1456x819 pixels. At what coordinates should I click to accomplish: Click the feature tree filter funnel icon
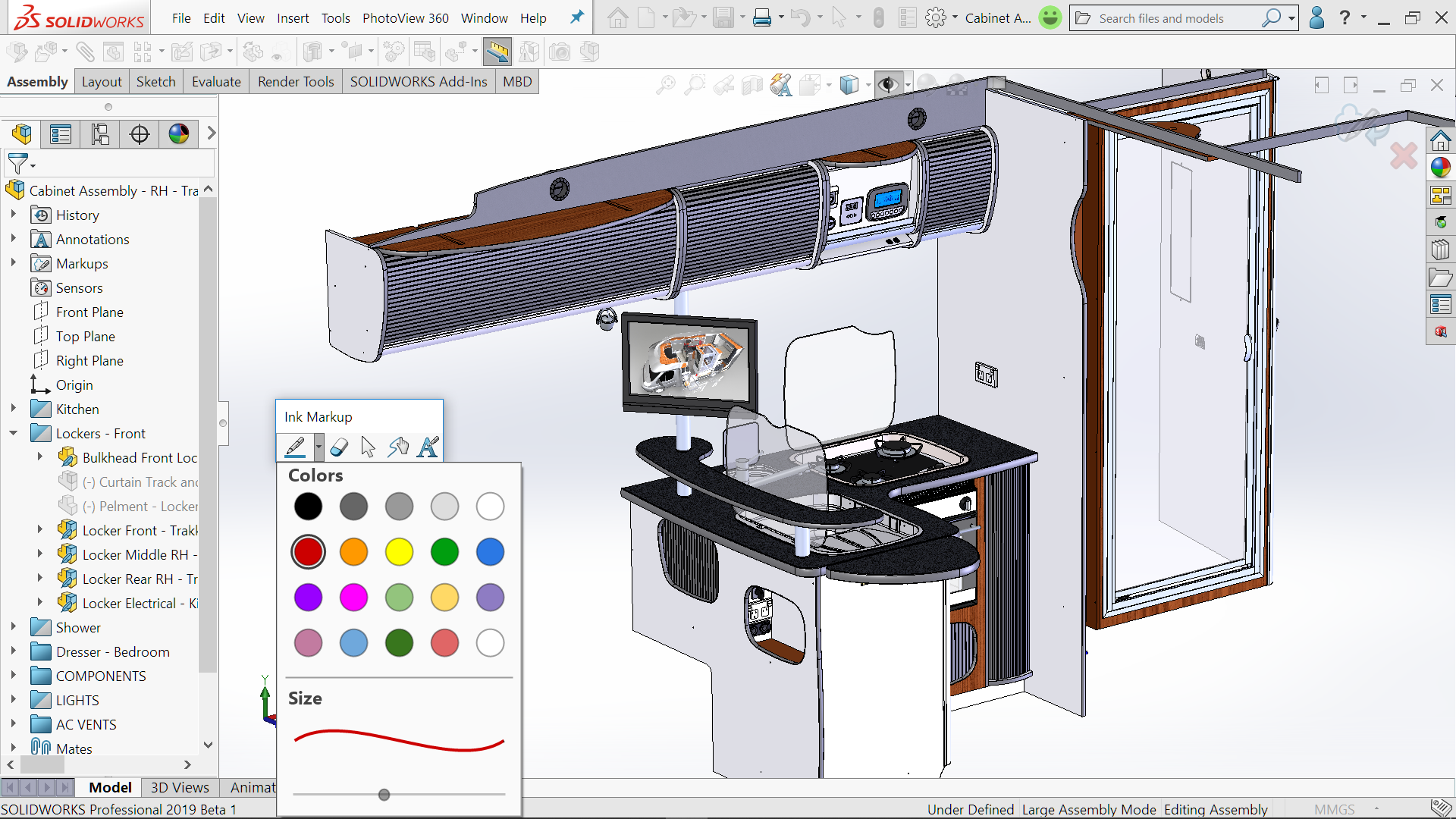pos(17,163)
